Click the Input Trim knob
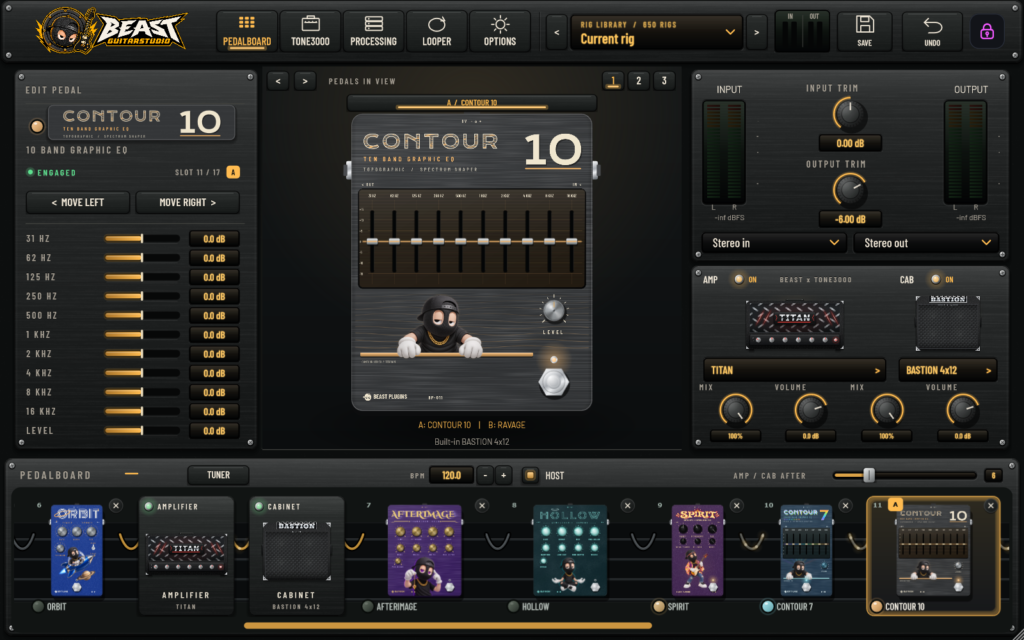This screenshot has height=640, width=1024. point(850,114)
